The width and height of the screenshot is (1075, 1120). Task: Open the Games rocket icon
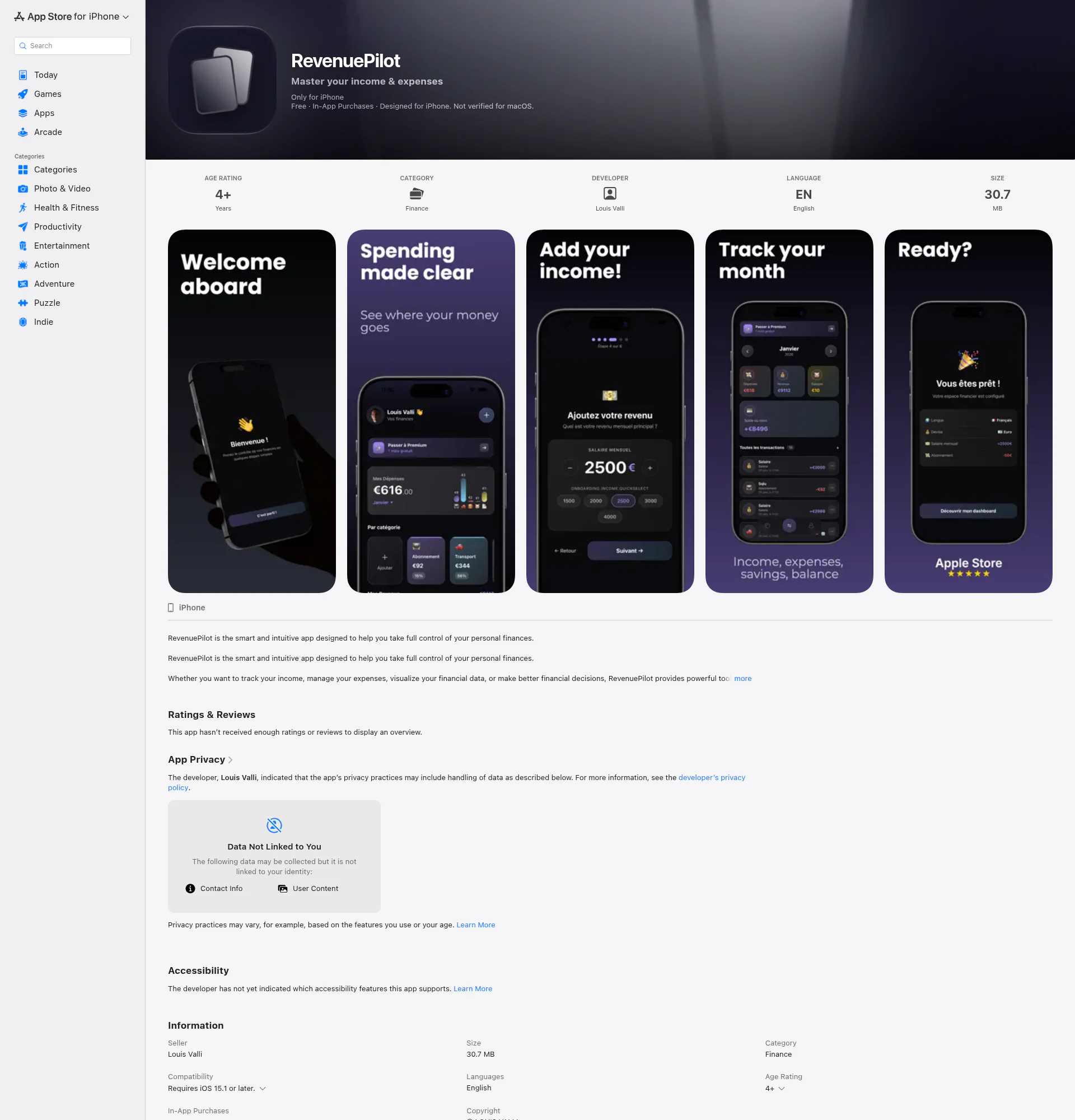pos(23,94)
